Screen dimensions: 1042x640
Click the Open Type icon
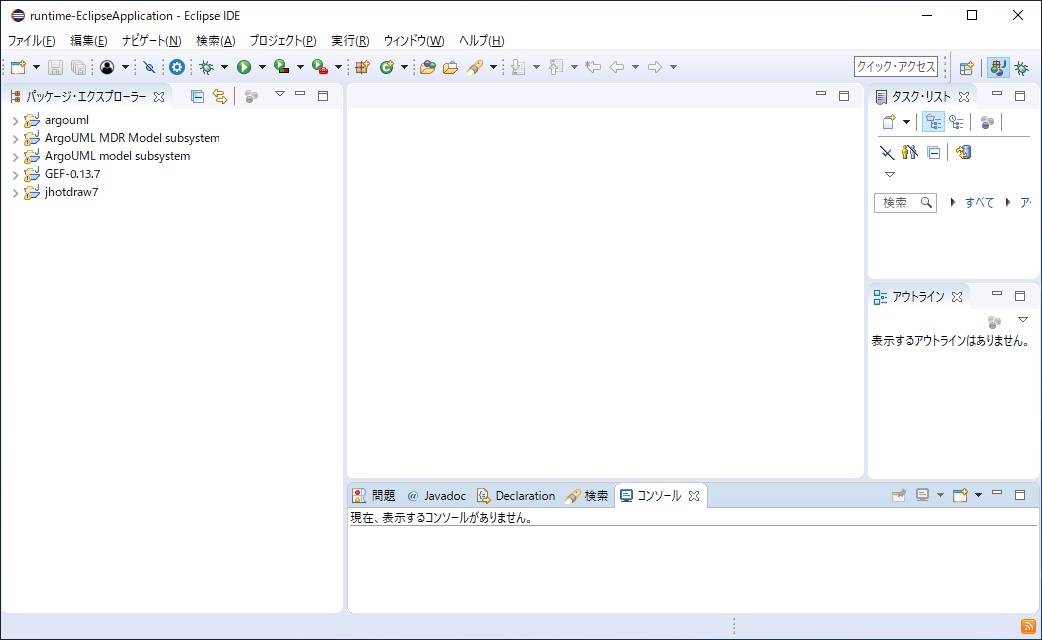428,67
